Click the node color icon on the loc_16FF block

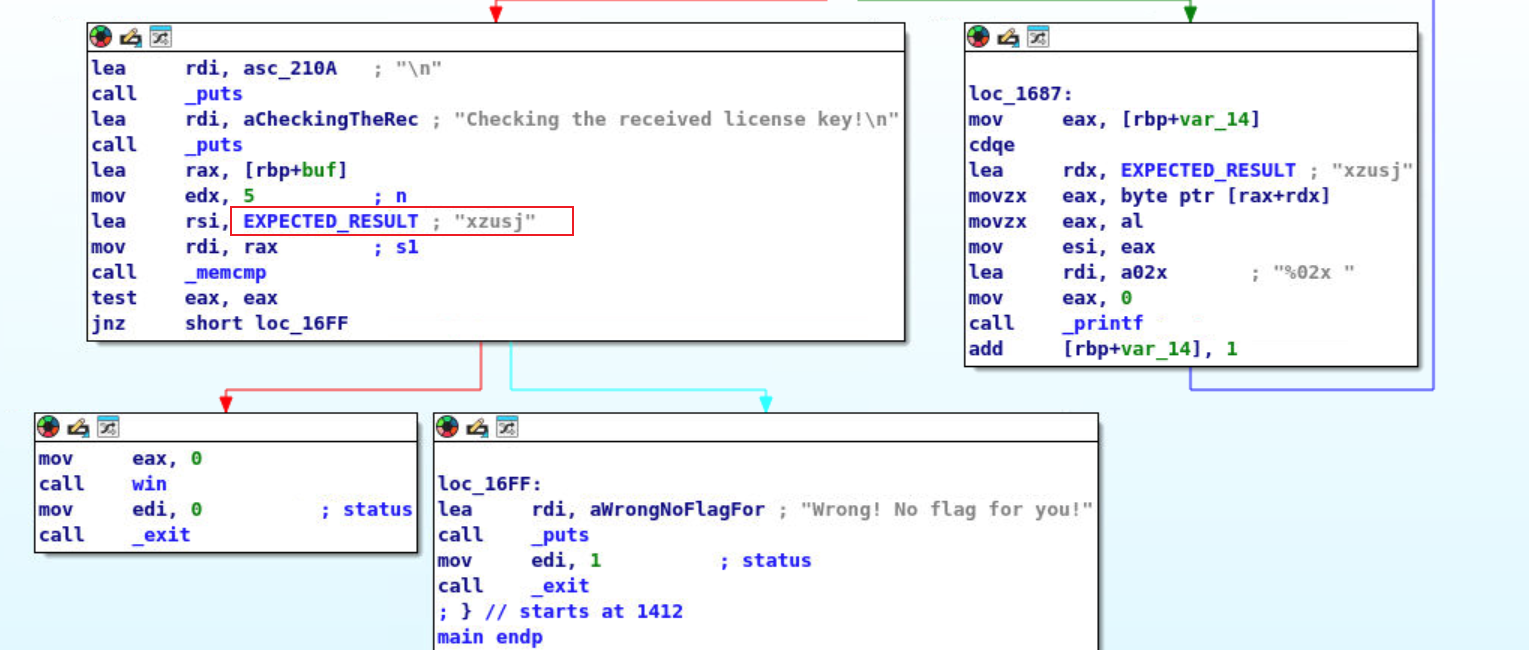tap(447, 427)
